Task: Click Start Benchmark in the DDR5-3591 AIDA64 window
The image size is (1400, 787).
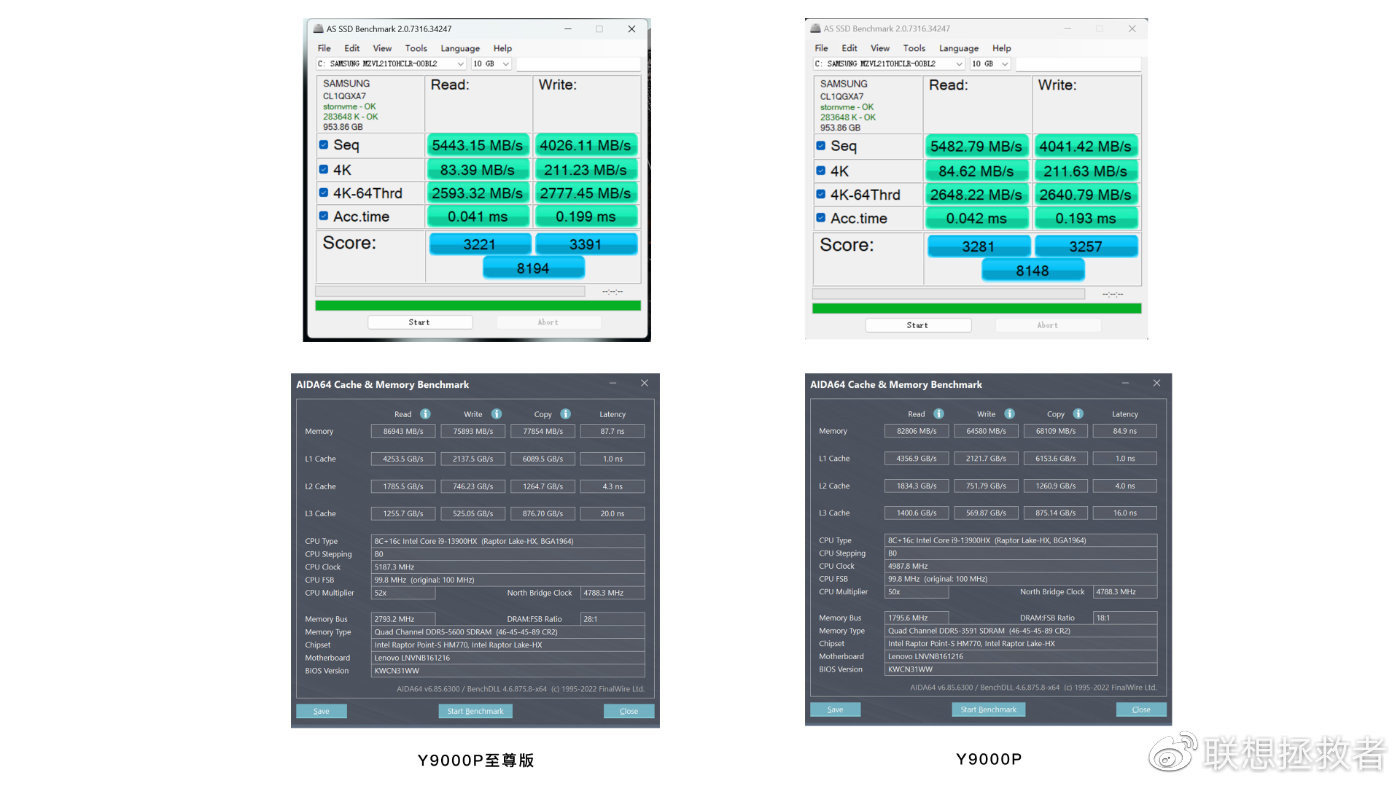Action: [x=988, y=709]
